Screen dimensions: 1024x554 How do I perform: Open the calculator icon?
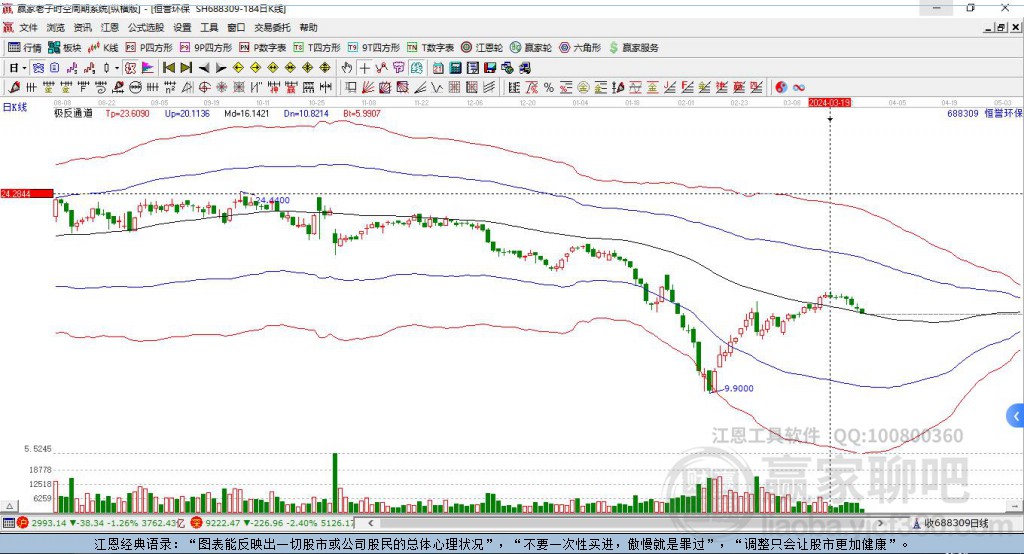click(456, 68)
